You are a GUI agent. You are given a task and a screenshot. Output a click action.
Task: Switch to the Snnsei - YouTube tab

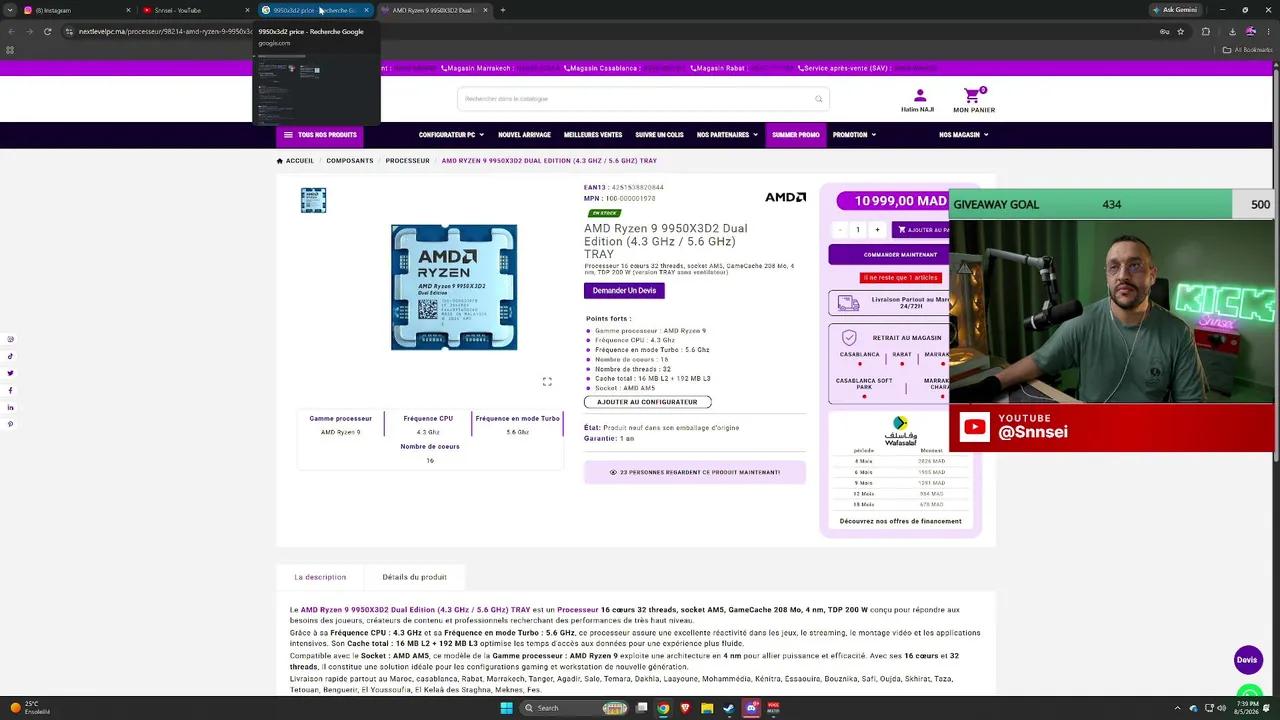click(x=195, y=10)
